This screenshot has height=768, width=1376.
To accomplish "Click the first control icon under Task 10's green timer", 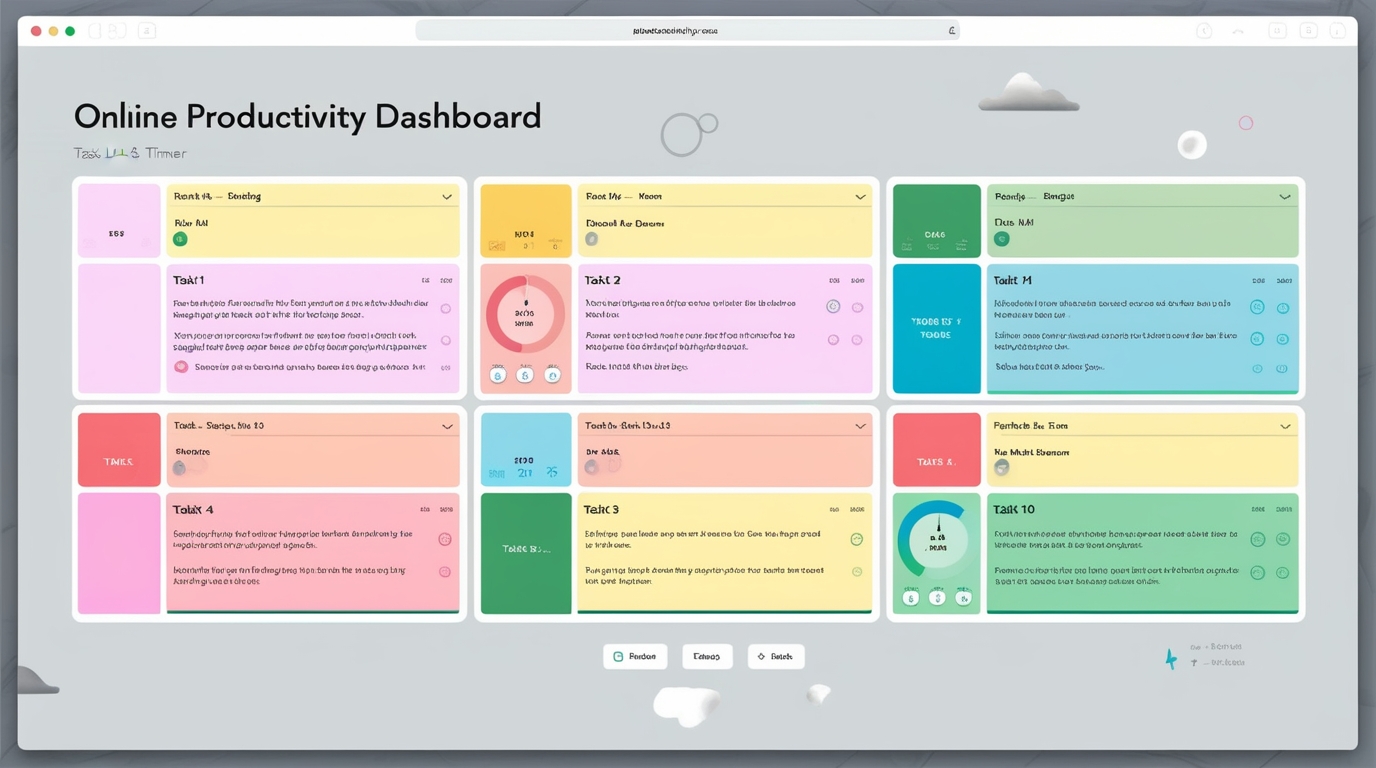I will tap(910, 597).
